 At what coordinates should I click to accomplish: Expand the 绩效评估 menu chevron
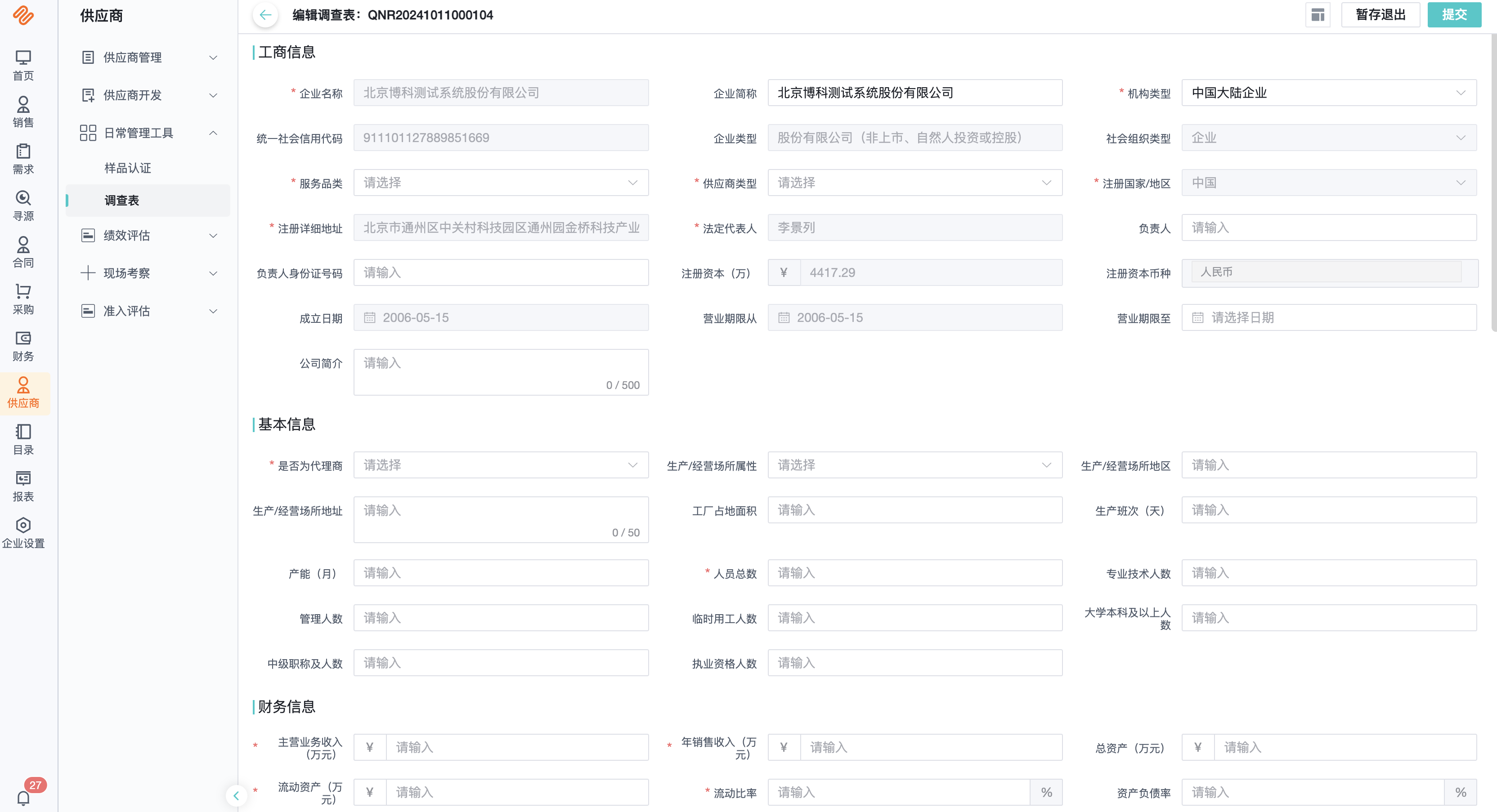213,235
